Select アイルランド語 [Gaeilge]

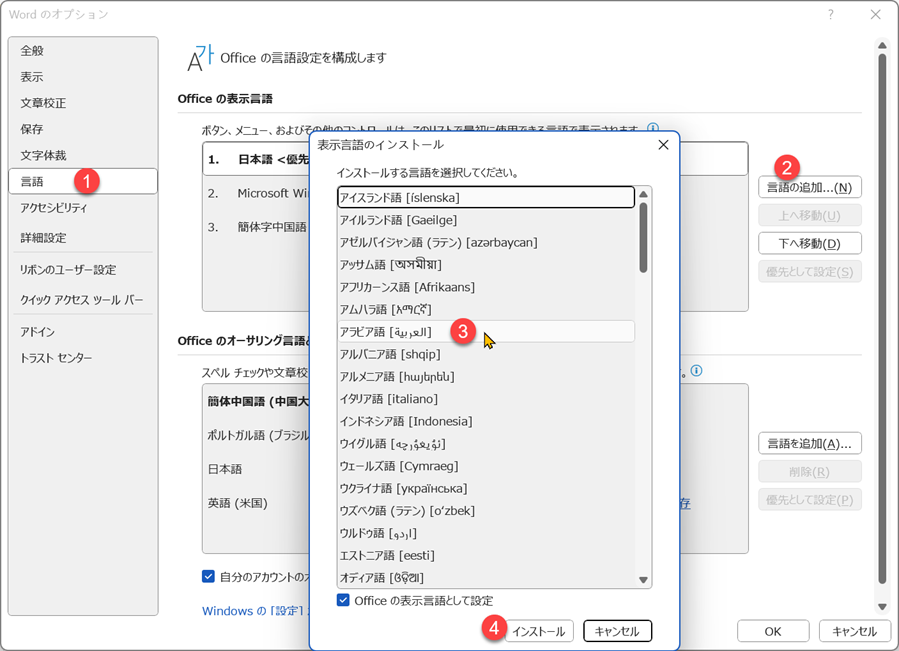[x=486, y=220]
